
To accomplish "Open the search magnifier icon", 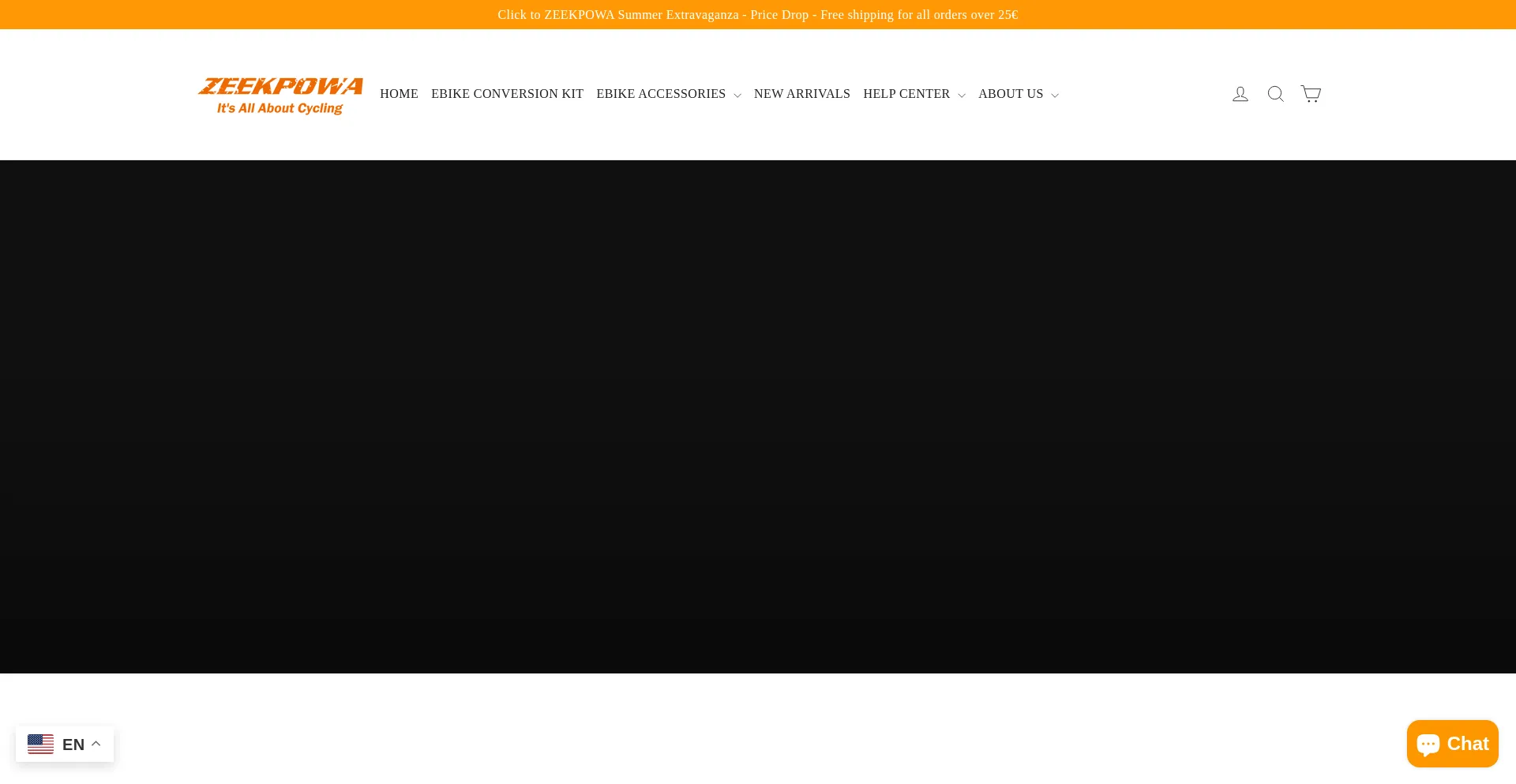I will click(1276, 94).
